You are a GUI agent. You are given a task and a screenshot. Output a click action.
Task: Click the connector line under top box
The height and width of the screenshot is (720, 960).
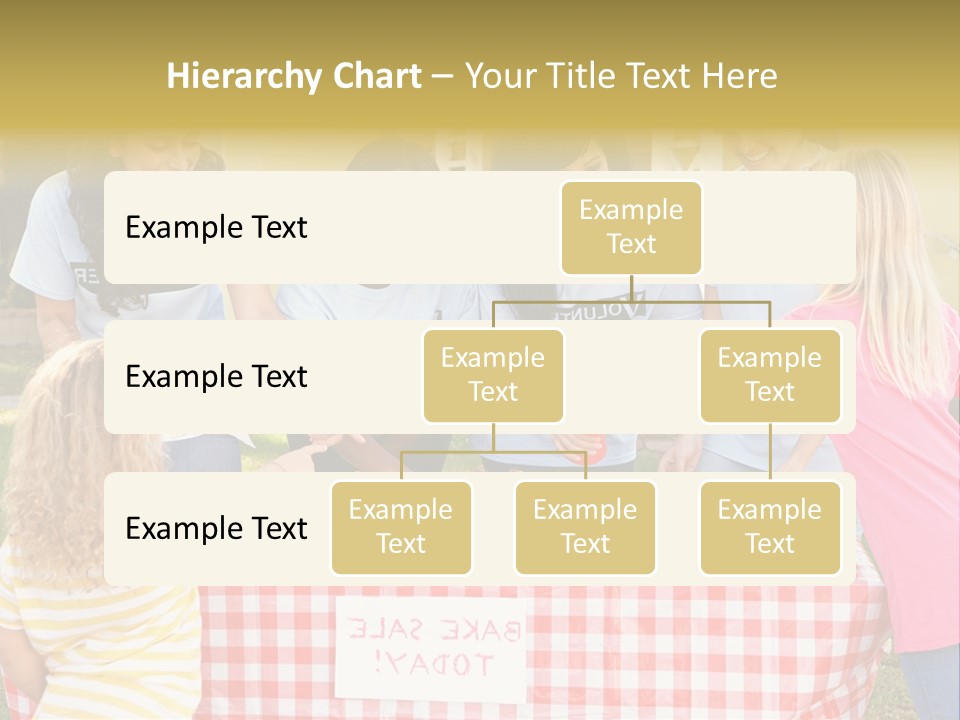(631, 300)
